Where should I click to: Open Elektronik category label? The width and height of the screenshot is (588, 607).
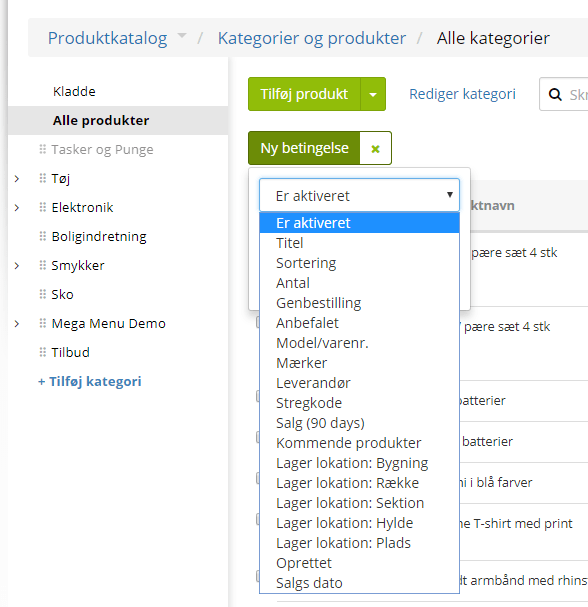click(x=82, y=207)
